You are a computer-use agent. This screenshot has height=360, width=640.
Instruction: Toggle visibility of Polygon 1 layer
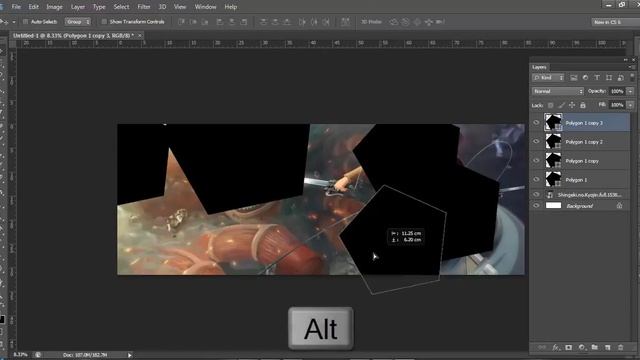pos(536,180)
